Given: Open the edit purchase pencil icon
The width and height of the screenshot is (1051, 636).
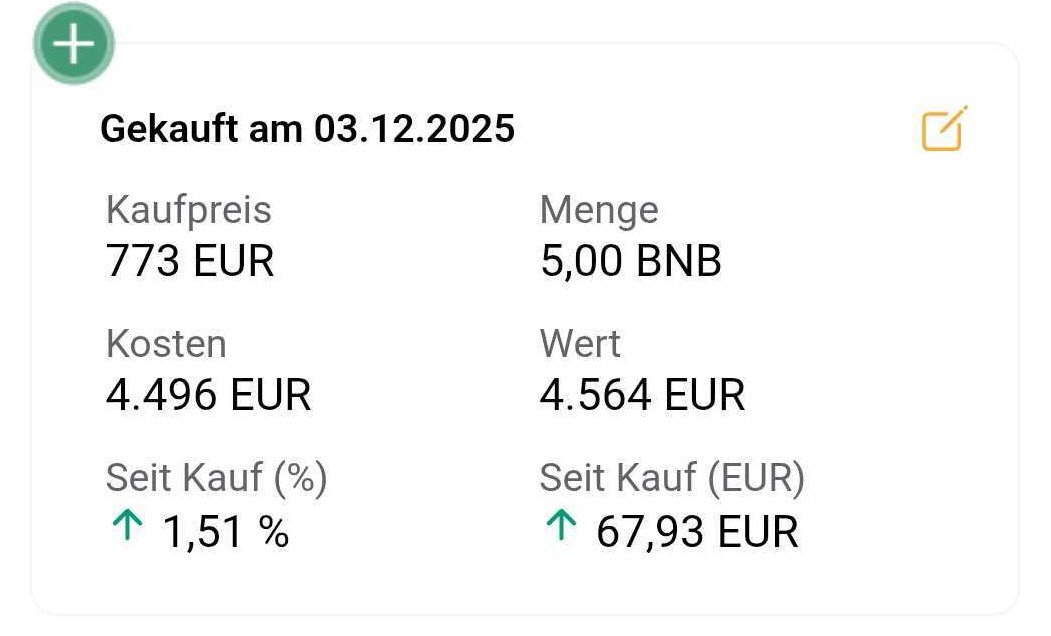Looking at the screenshot, I should click(944, 129).
